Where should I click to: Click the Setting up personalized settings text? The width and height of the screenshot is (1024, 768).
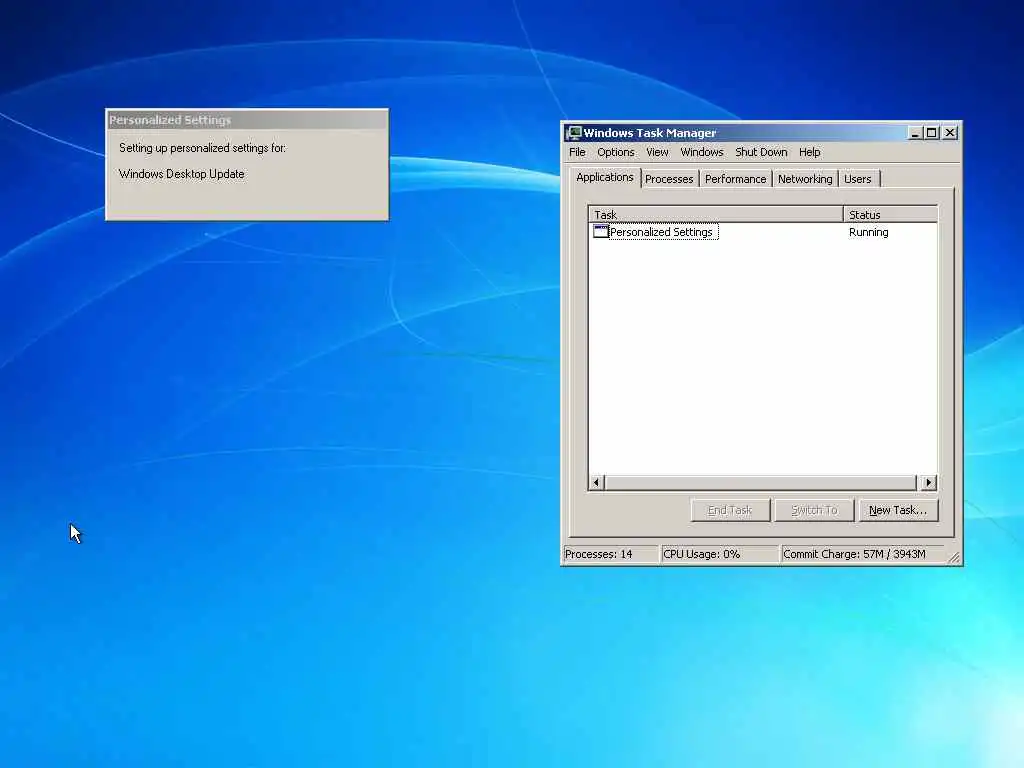click(202, 148)
